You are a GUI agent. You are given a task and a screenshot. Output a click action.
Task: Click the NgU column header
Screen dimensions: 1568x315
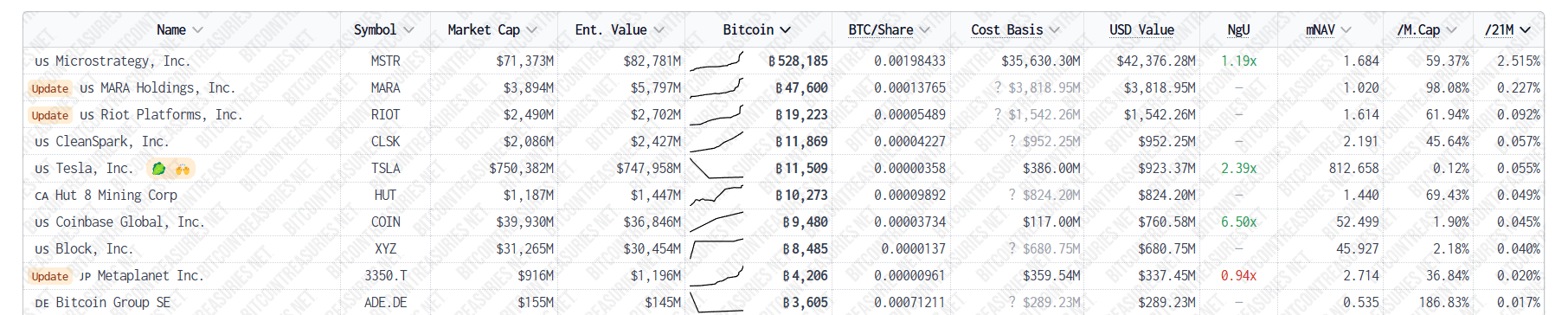click(x=1238, y=29)
